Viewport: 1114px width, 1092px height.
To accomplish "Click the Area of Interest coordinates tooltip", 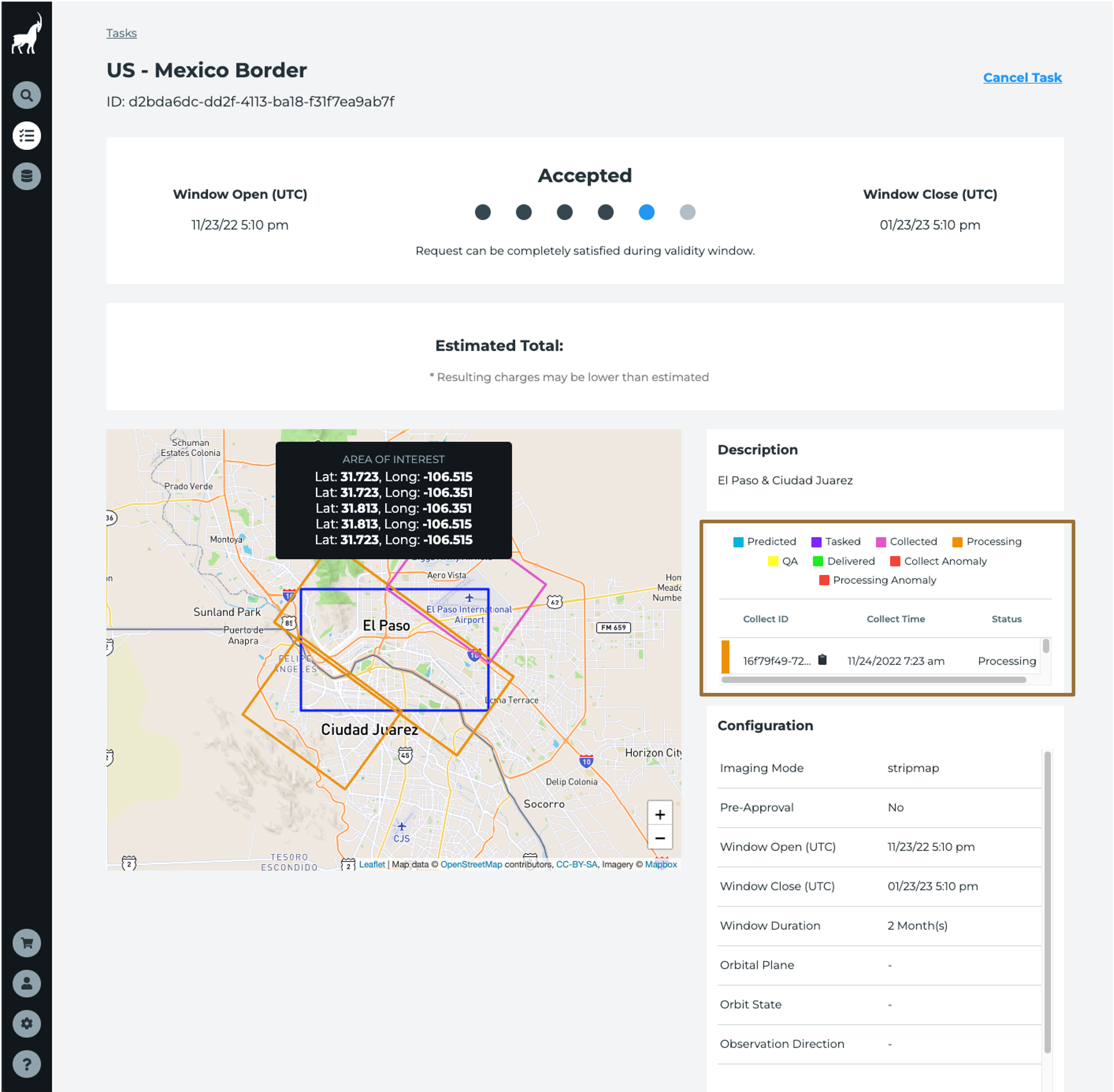I will 393,500.
